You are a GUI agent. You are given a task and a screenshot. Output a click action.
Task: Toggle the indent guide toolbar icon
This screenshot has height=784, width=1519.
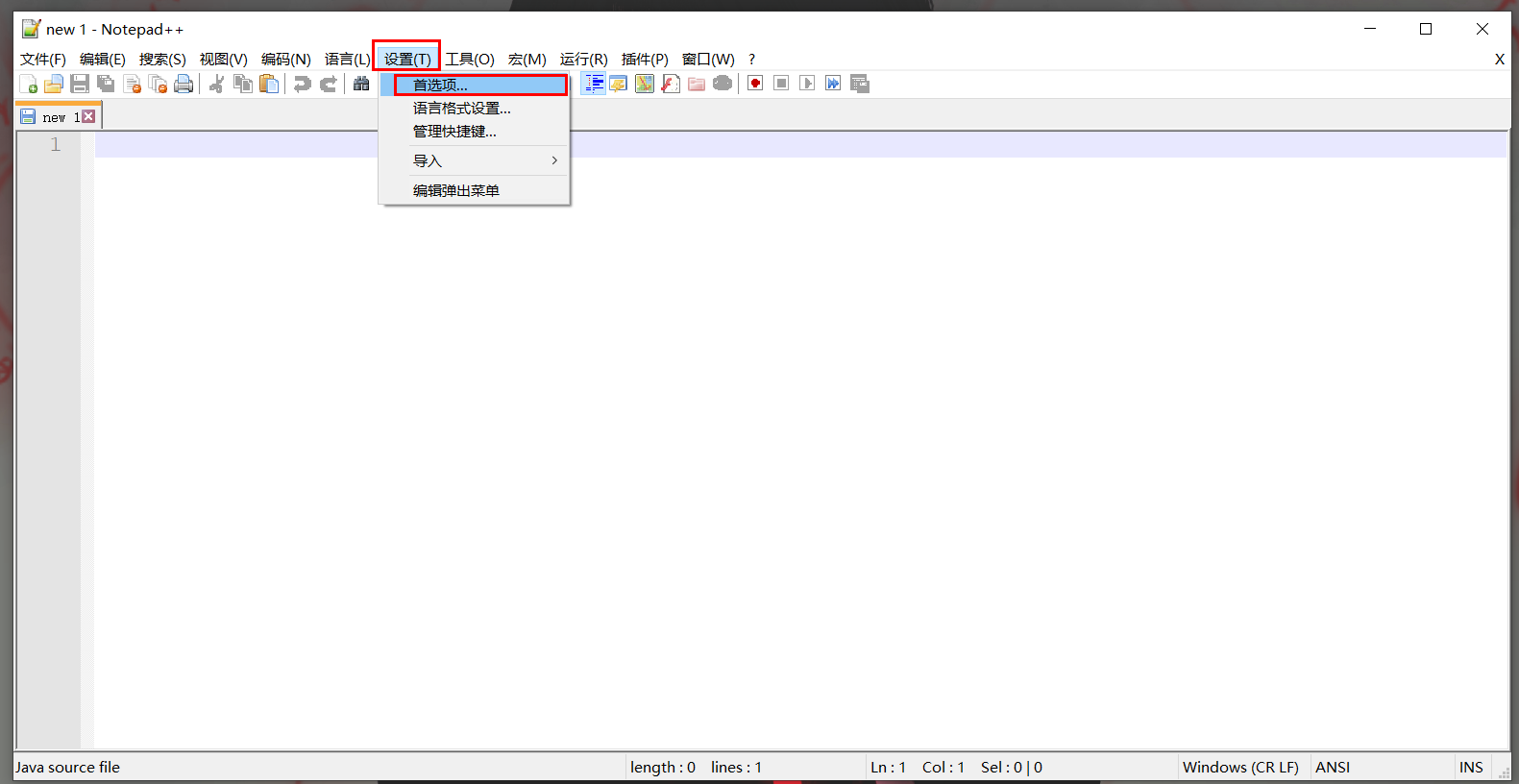click(x=594, y=84)
